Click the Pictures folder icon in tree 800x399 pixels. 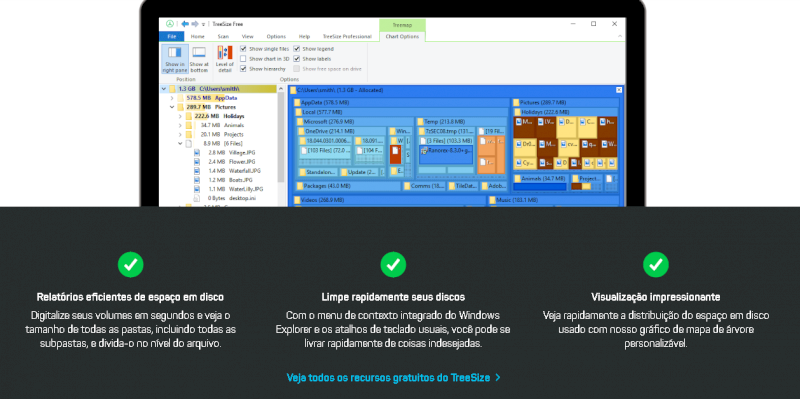[x=180, y=107]
